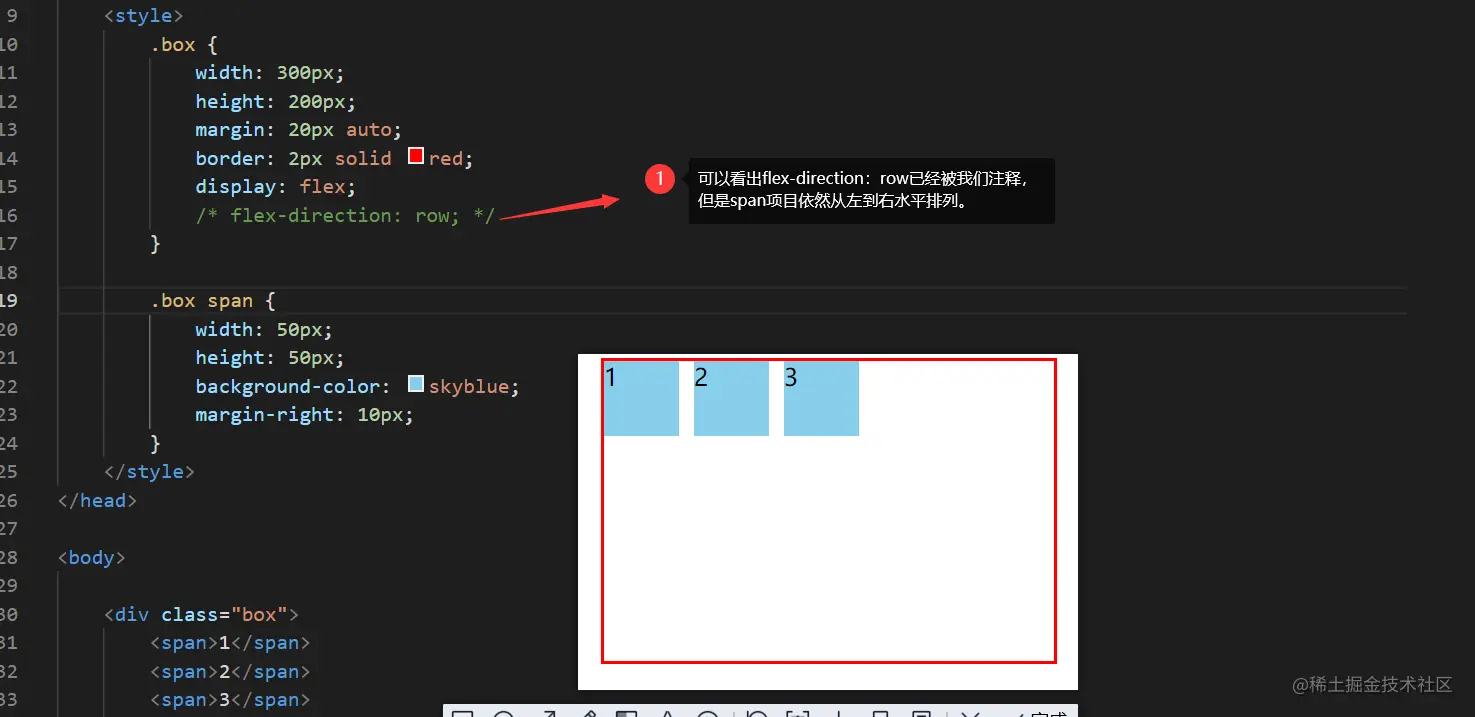The height and width of the screenshot is (717, 1475).
Task: Click the <span>1</span> code line
Action: coord(230,643)
